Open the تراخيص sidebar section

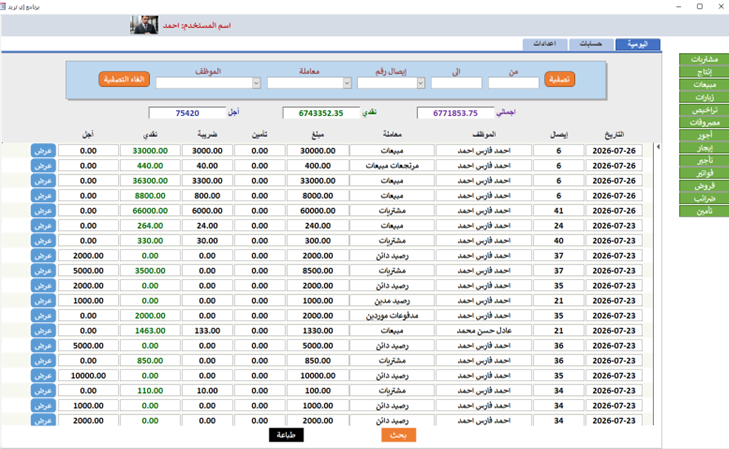[704, 110]
